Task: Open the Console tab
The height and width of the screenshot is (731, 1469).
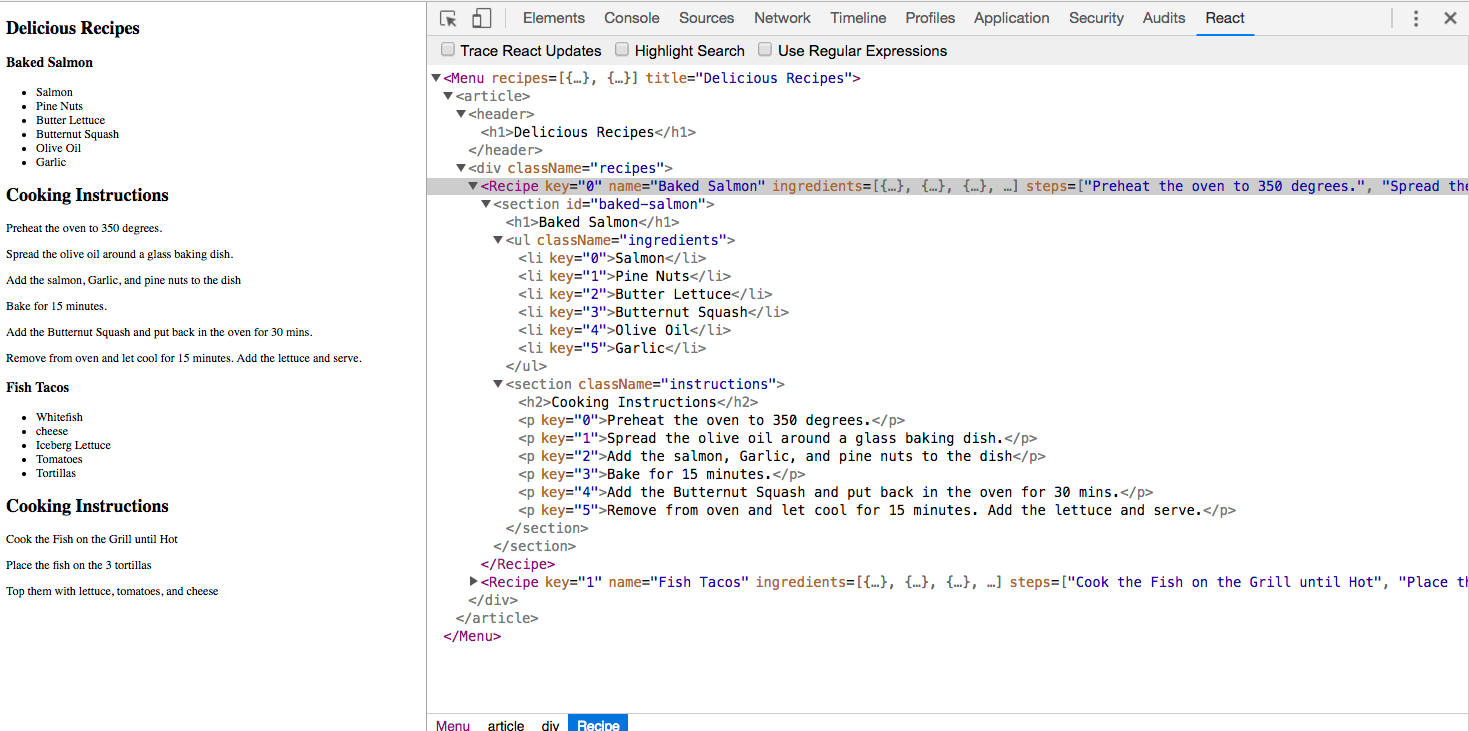Action: 631,18
